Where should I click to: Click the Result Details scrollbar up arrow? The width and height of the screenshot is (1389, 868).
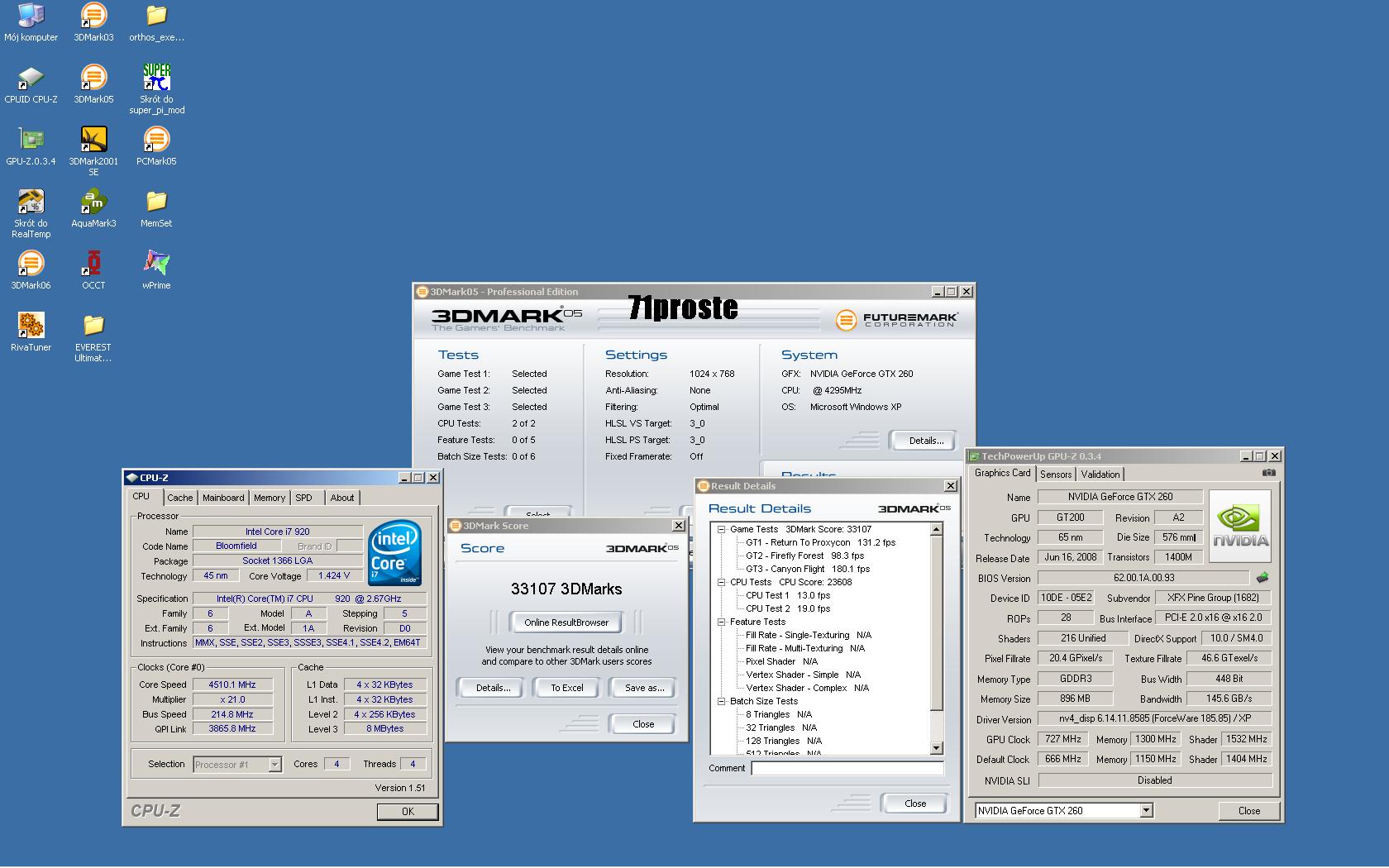[937, 529]
